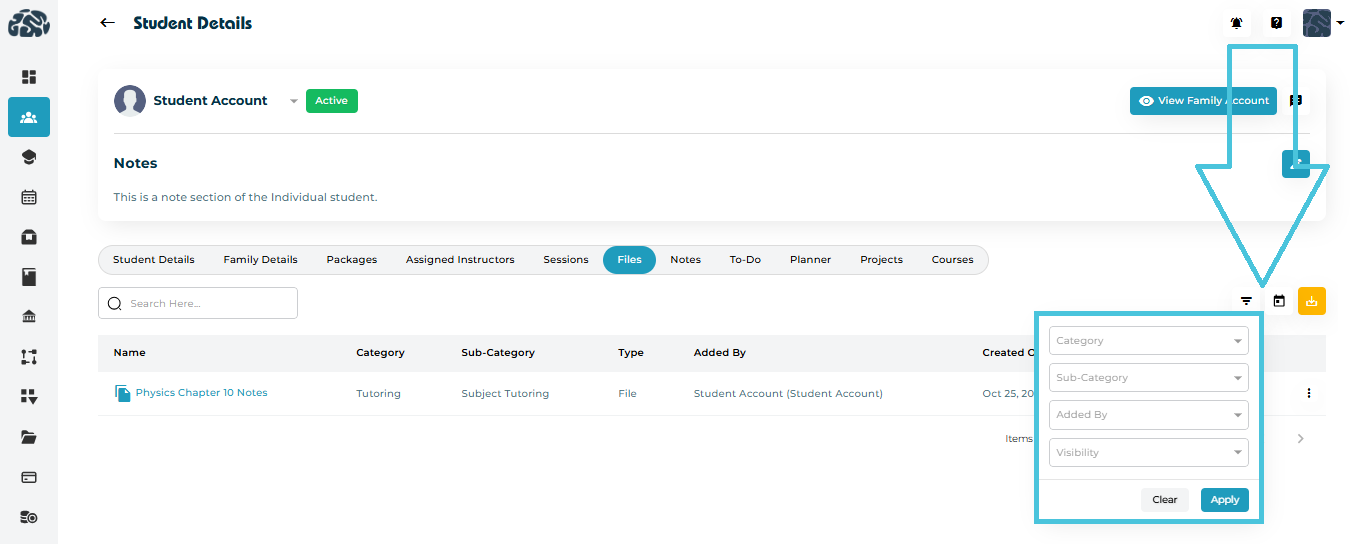Viewport: 1357px width, 544px height.
Task: Switch to the Assigned Instructors tab
Action: coord(460,260)
